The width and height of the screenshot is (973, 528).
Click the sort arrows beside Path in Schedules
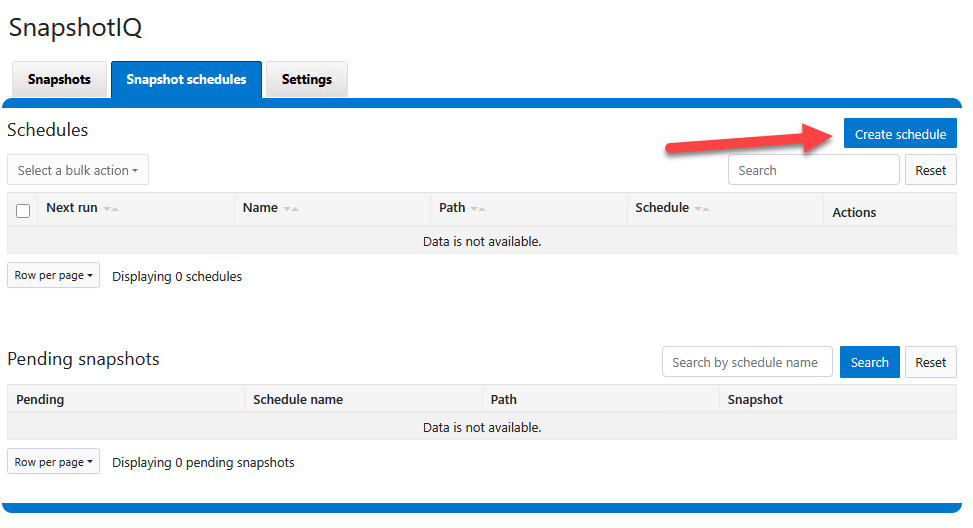478,209
